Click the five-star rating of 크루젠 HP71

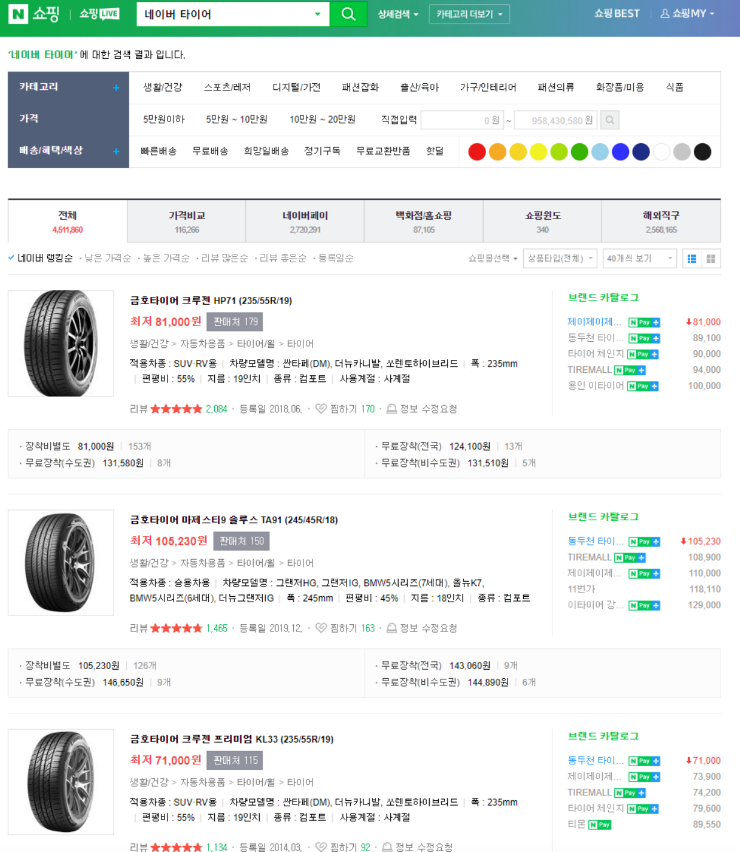(176, 409)
